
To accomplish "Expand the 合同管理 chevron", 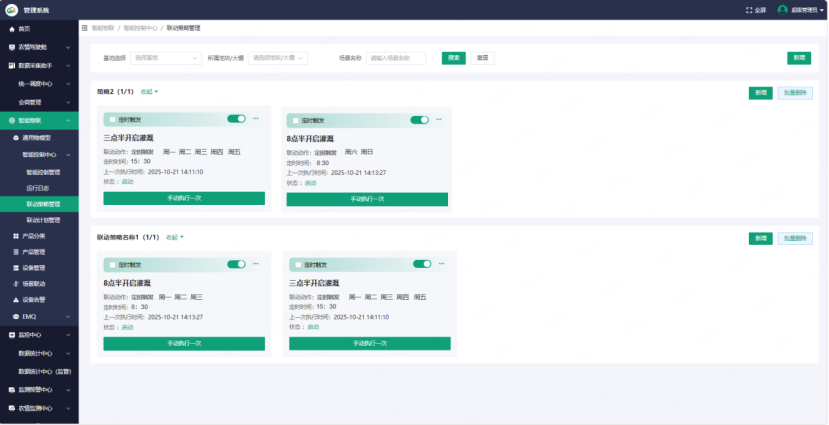I will click(x=68, y=103).
